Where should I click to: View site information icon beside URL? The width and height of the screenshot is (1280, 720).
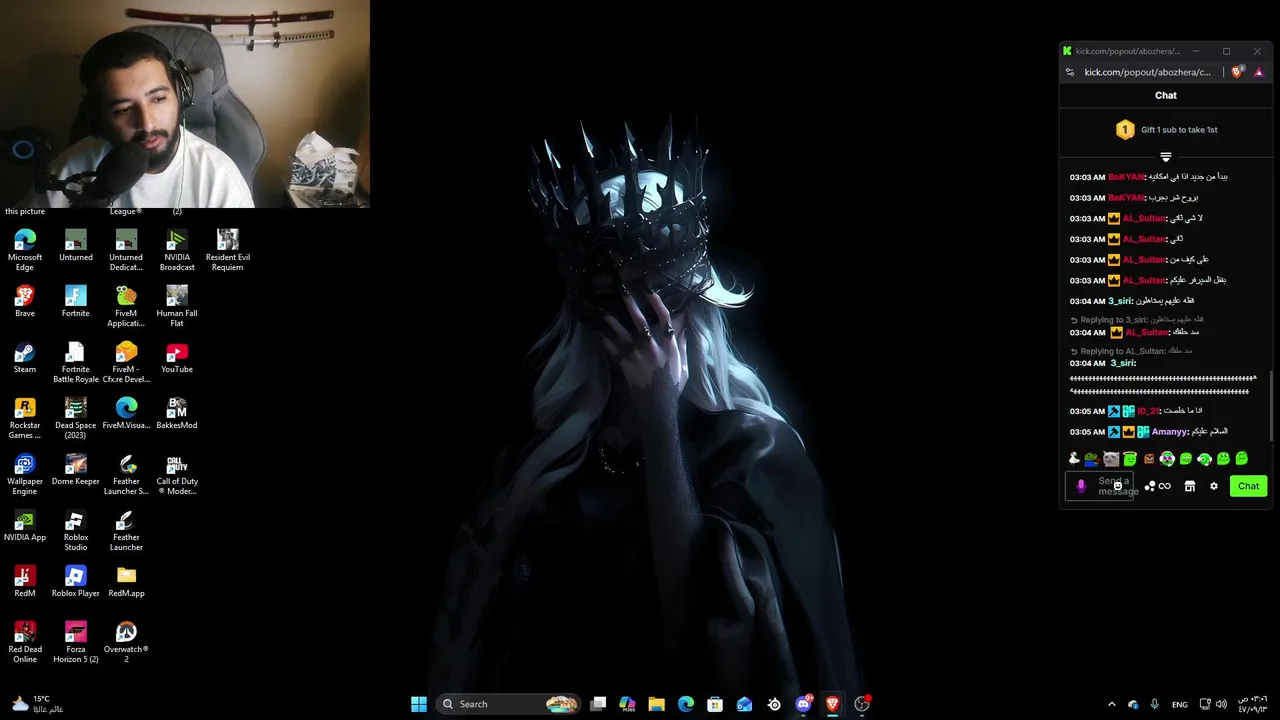pyautogui.click(x=1070, y=72)
